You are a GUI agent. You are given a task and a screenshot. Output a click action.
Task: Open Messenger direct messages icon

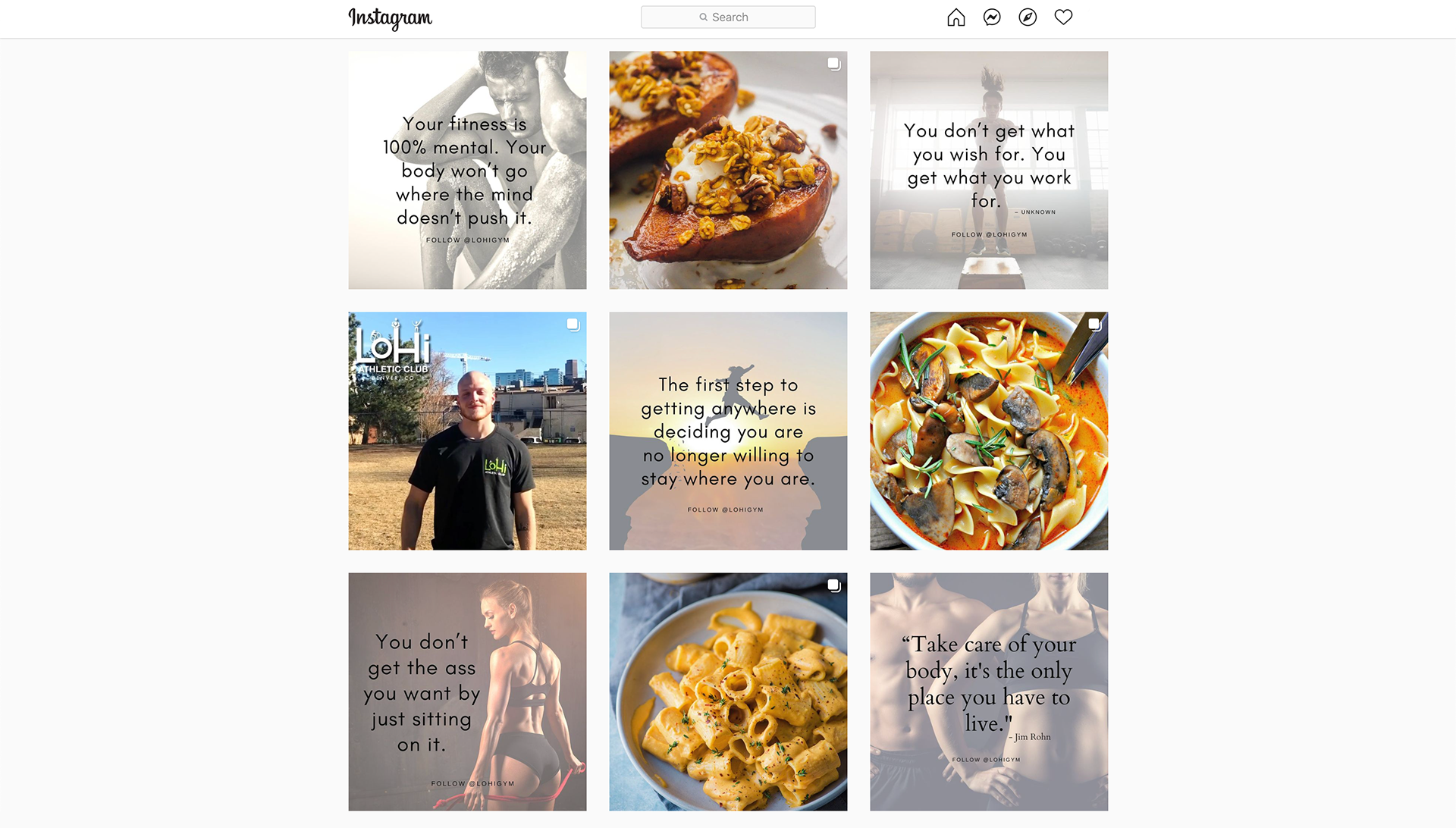coord(992,17)
